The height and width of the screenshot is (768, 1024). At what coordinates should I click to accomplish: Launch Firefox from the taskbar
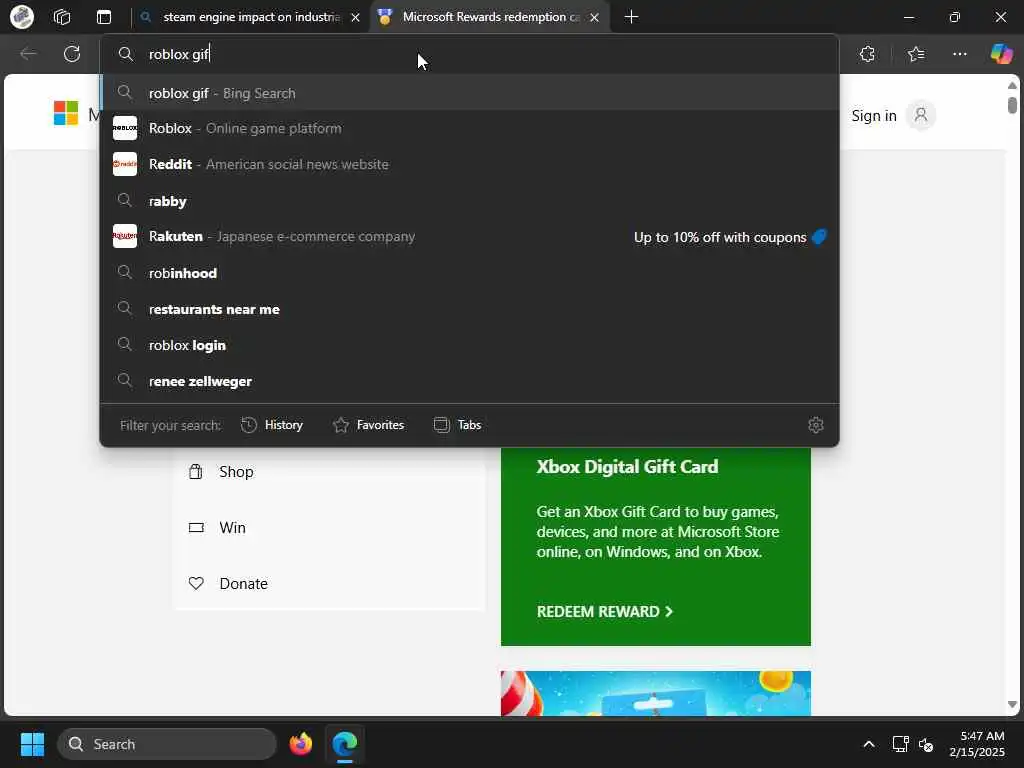300,744
